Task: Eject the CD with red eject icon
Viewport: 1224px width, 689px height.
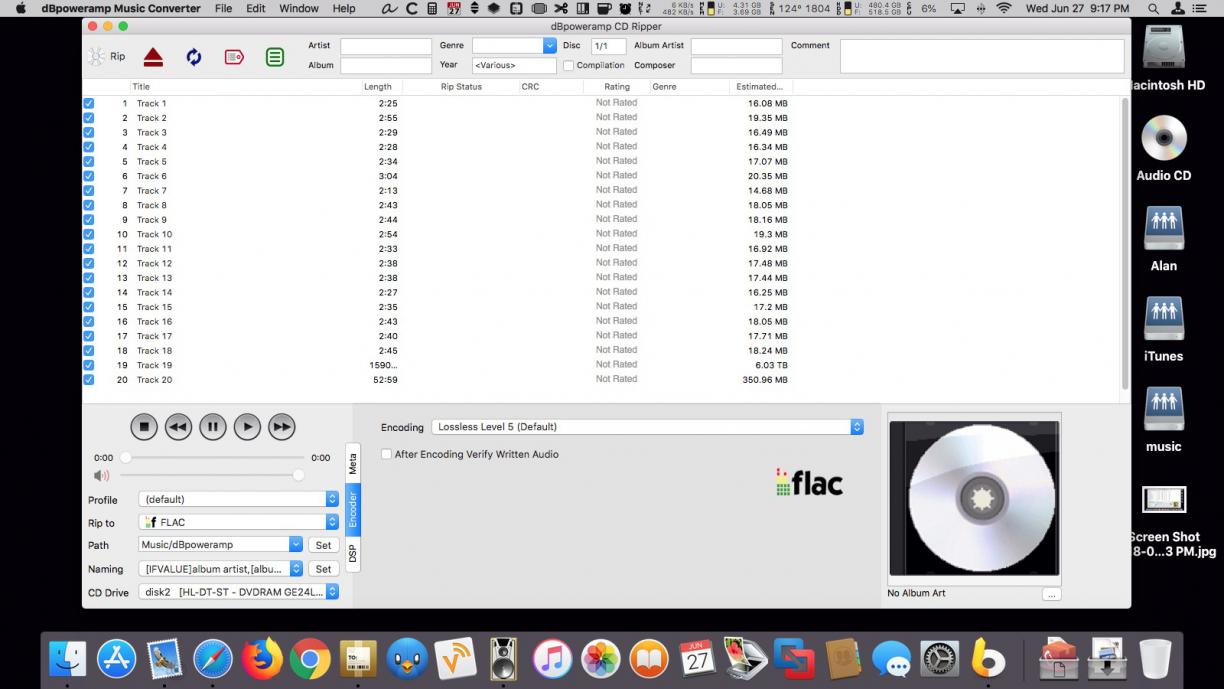Action: pos(152,57)
